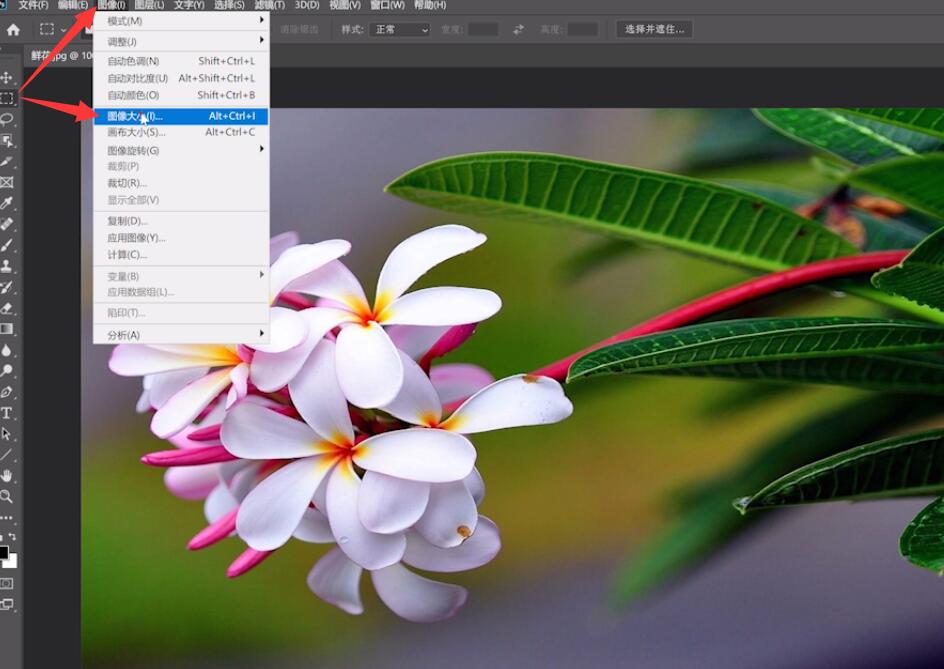The height and width of the screenshot is (669, 944).
Task: Select the Lasso tool
Action: (x=7, y=119)
